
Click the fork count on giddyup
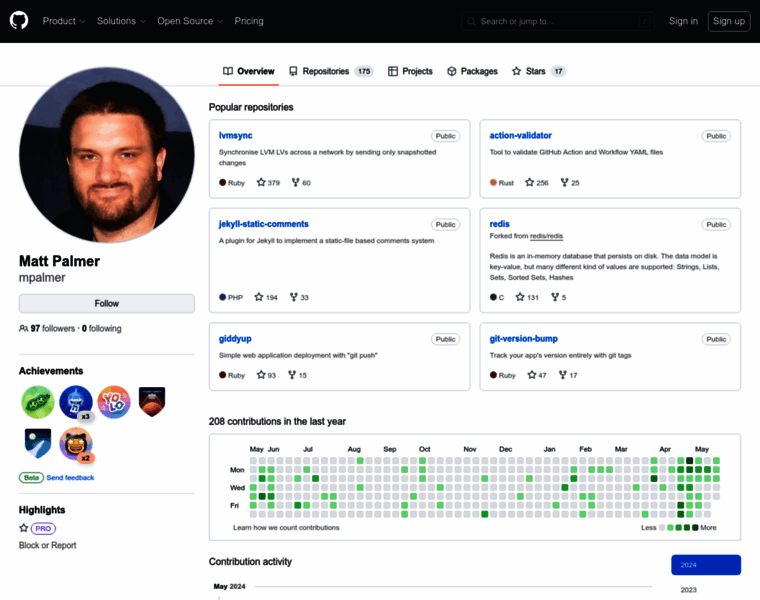click(297, 375)
